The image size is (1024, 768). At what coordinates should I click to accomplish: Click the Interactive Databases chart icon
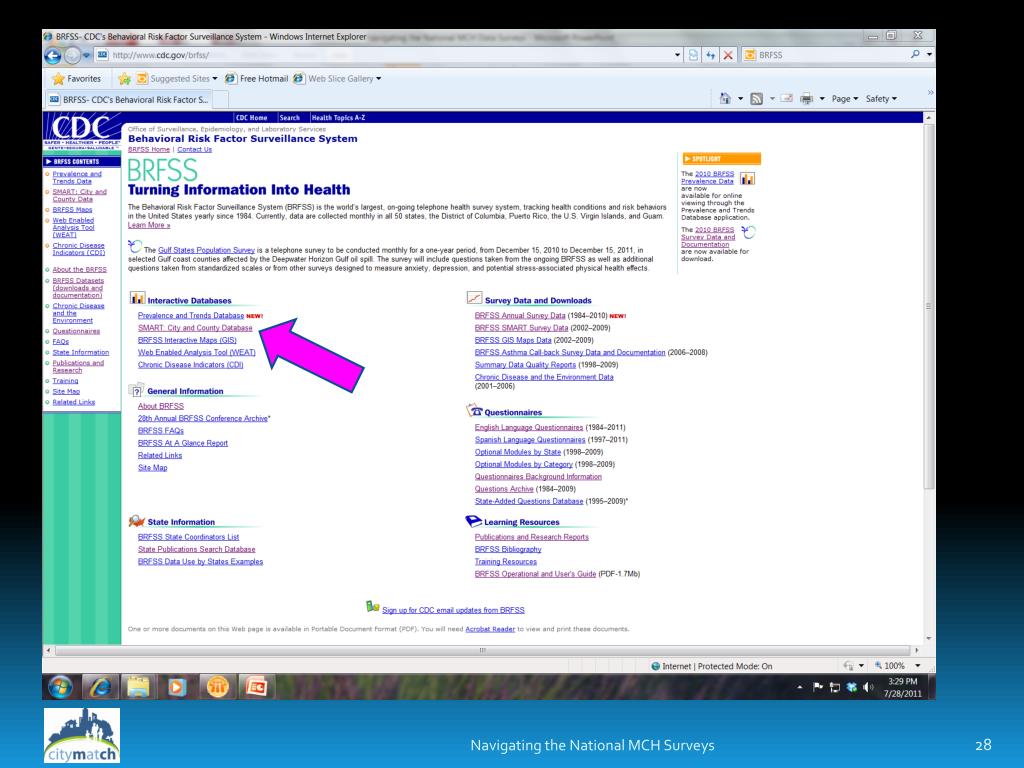tap(137, 298)
